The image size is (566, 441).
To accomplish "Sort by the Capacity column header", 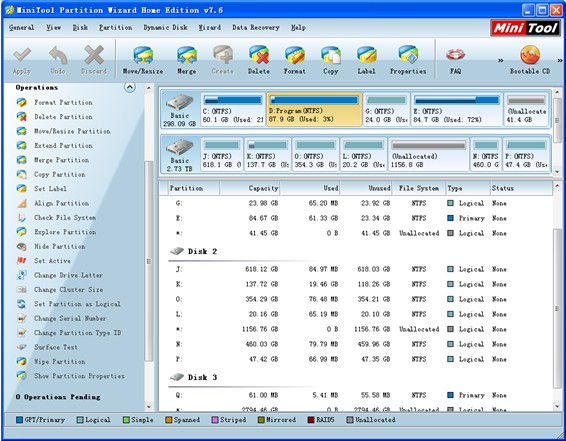I will pos(249,188).
